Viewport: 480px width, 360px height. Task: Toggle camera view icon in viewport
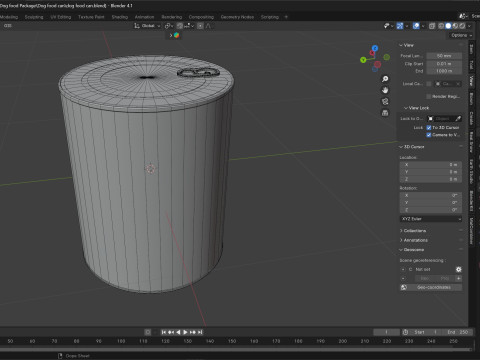pos(385,102)
